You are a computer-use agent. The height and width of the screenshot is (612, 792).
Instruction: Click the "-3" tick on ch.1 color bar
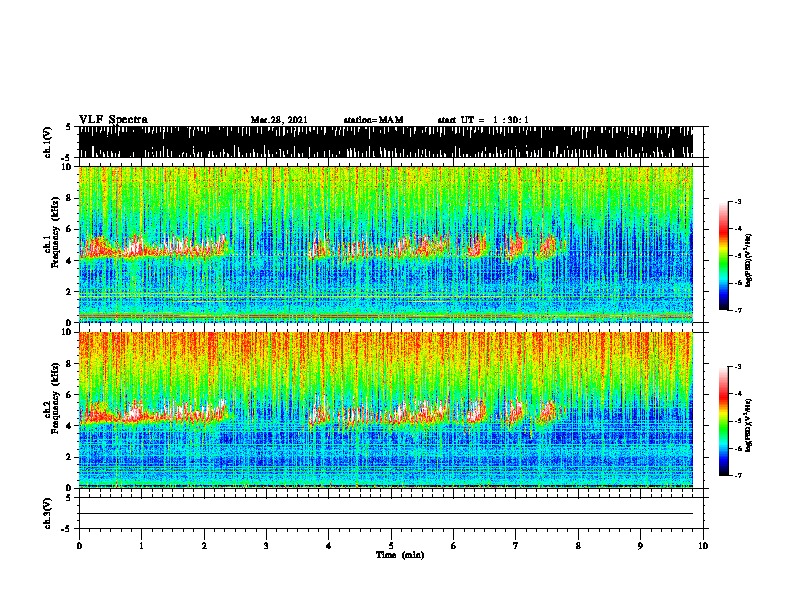tap(737, 201)
